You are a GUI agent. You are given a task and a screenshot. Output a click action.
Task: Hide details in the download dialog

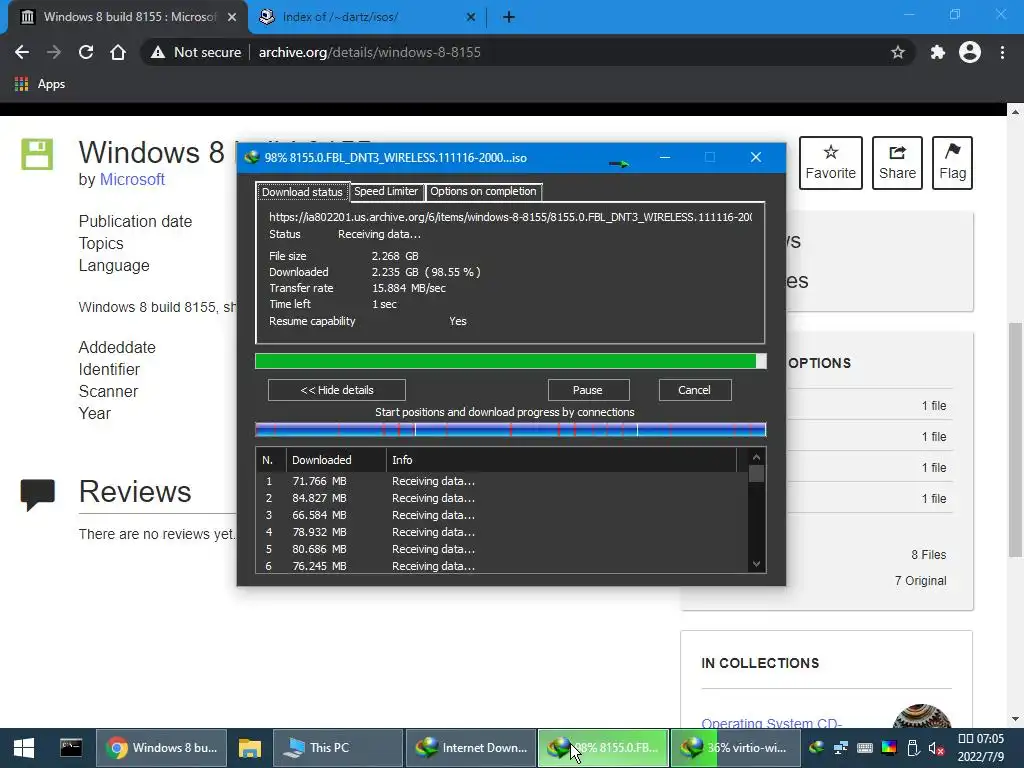pos(337,390)
